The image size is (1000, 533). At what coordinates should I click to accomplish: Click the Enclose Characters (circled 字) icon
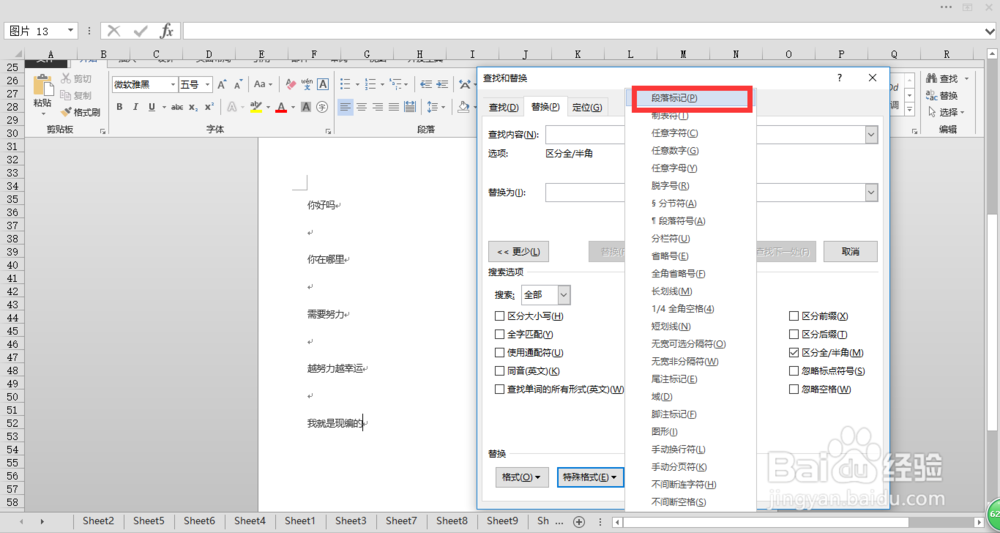(x=322, y=107)
